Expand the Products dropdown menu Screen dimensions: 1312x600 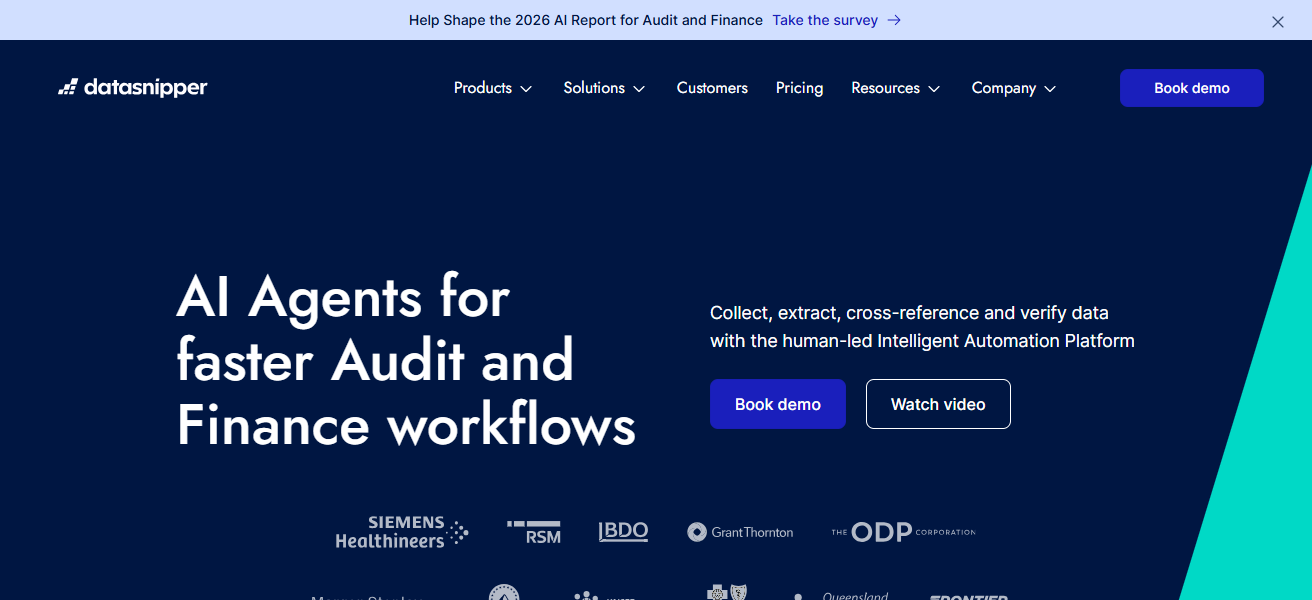click(493, 88)
